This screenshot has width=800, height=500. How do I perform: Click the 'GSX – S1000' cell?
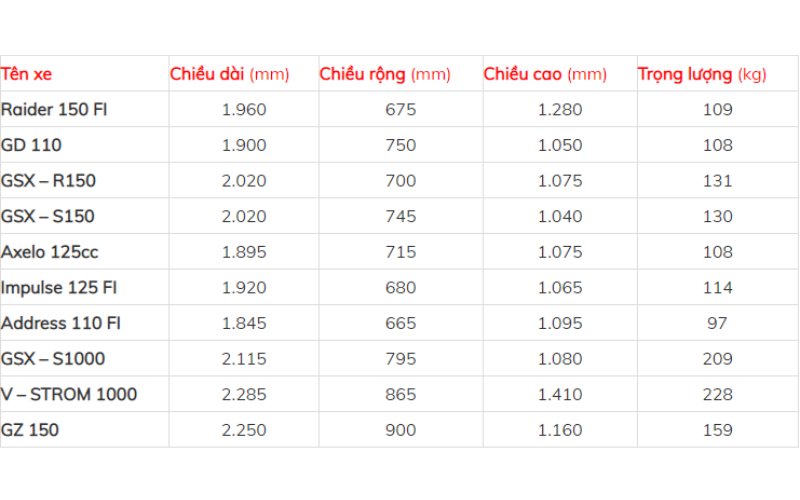click(x=53, y=358)
